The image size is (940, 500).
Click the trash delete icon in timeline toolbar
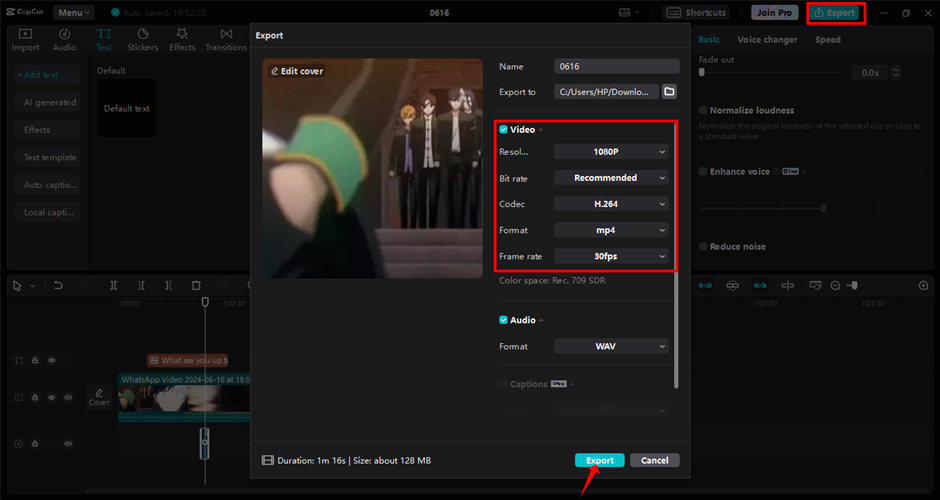(x=196, y=286)
